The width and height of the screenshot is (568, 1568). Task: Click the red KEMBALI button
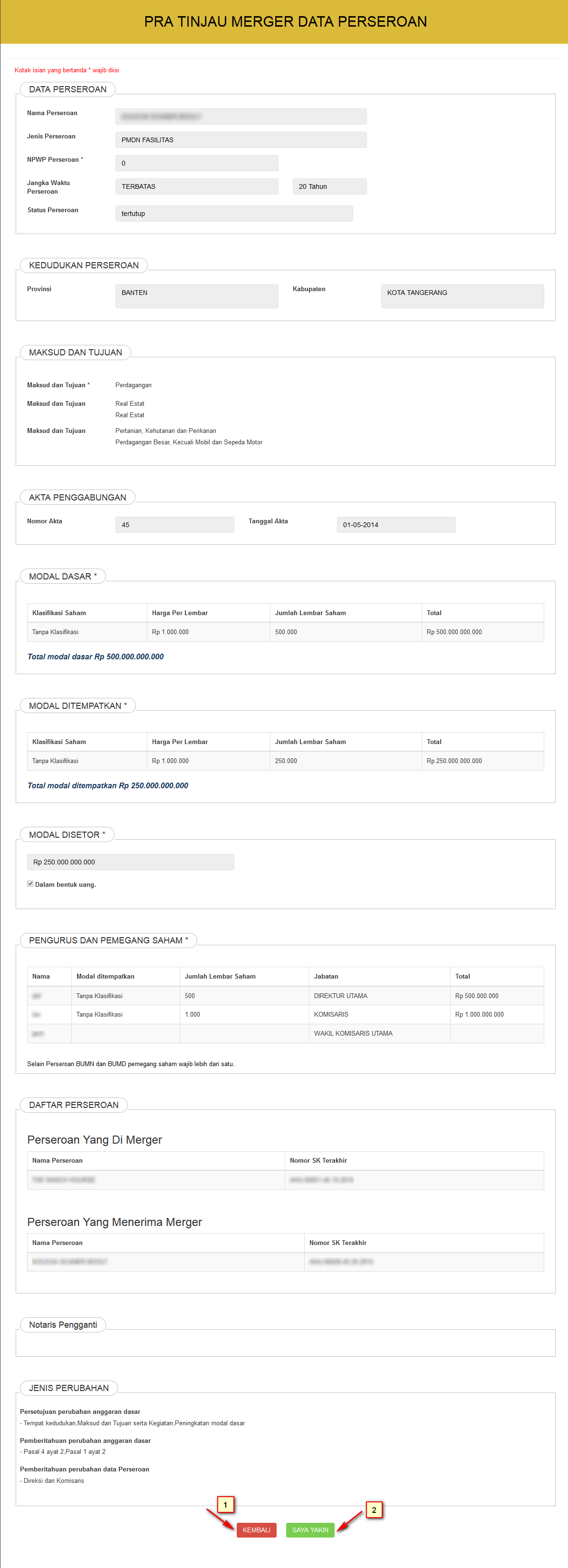256,1529
